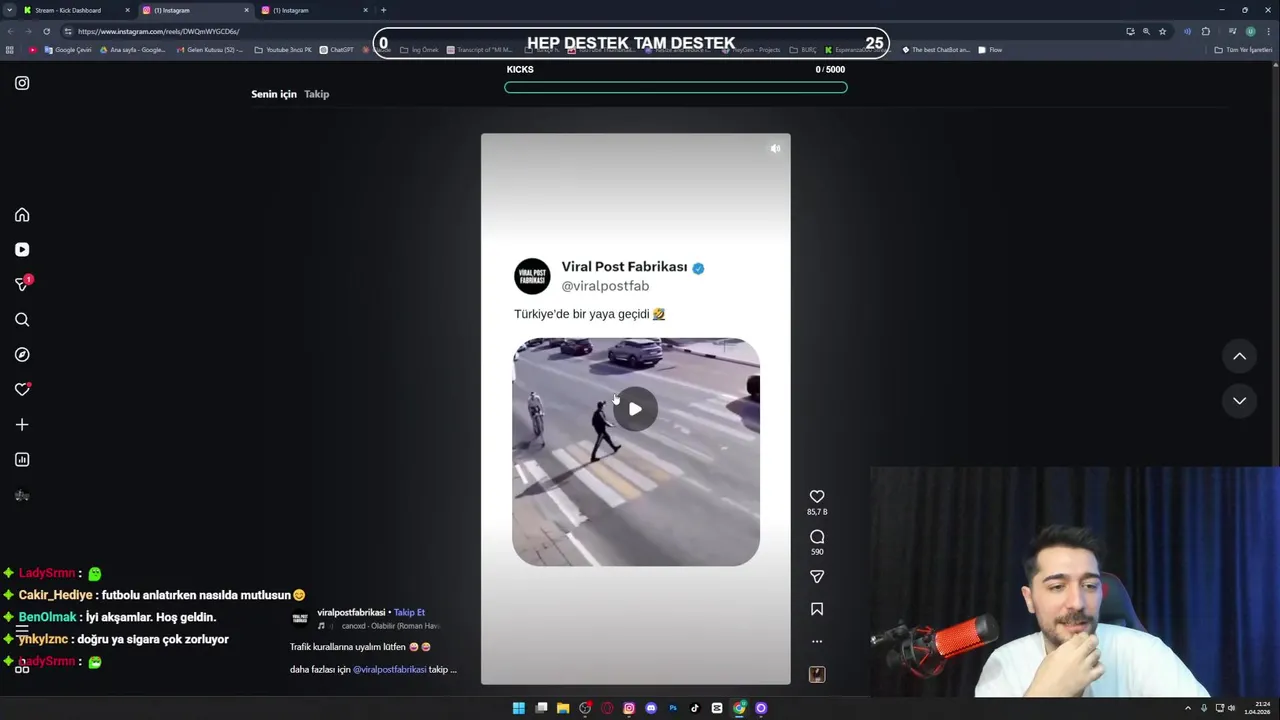Viewport: 1280px width, 720px height.
Task: Click the 'Takip Et' follow link
Action: tap(409, 612)
